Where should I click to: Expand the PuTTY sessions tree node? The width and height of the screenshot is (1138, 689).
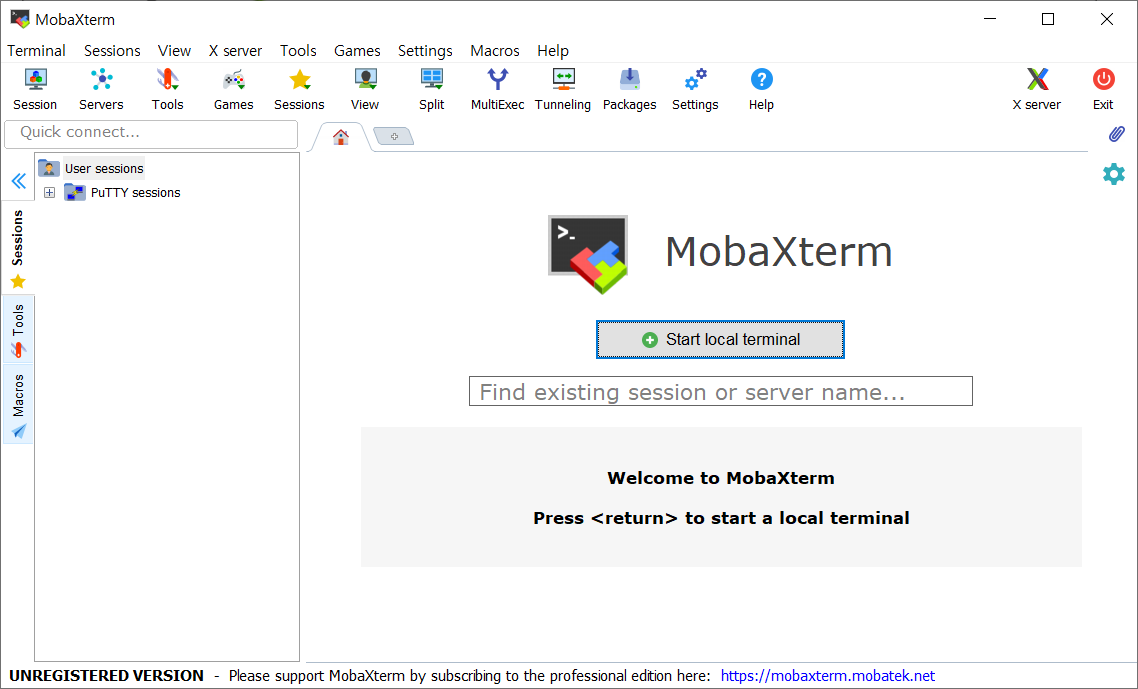pyautogui.click(x=49, y=192)
